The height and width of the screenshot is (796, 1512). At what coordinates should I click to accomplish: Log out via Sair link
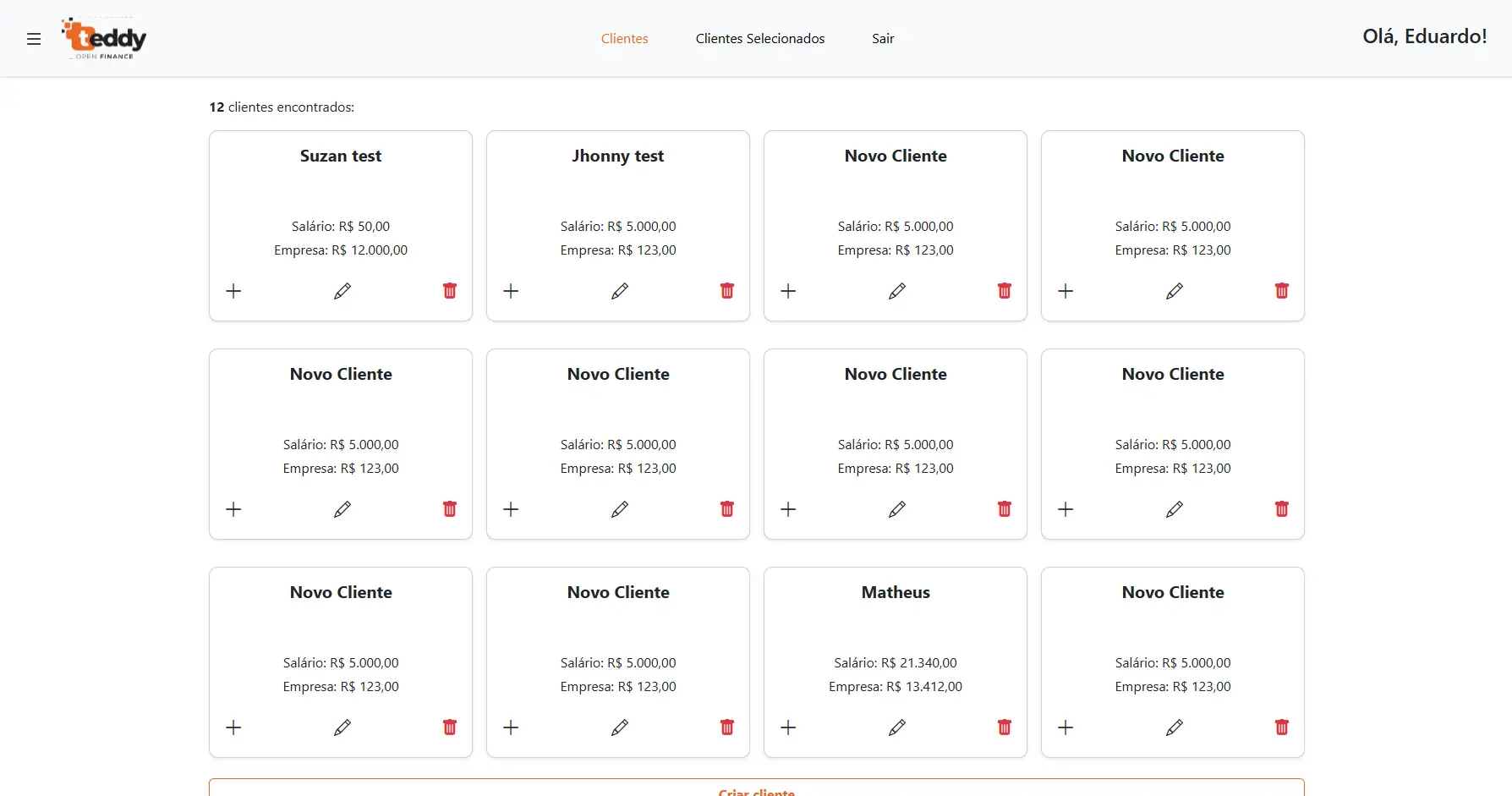[x=883, y=39]
